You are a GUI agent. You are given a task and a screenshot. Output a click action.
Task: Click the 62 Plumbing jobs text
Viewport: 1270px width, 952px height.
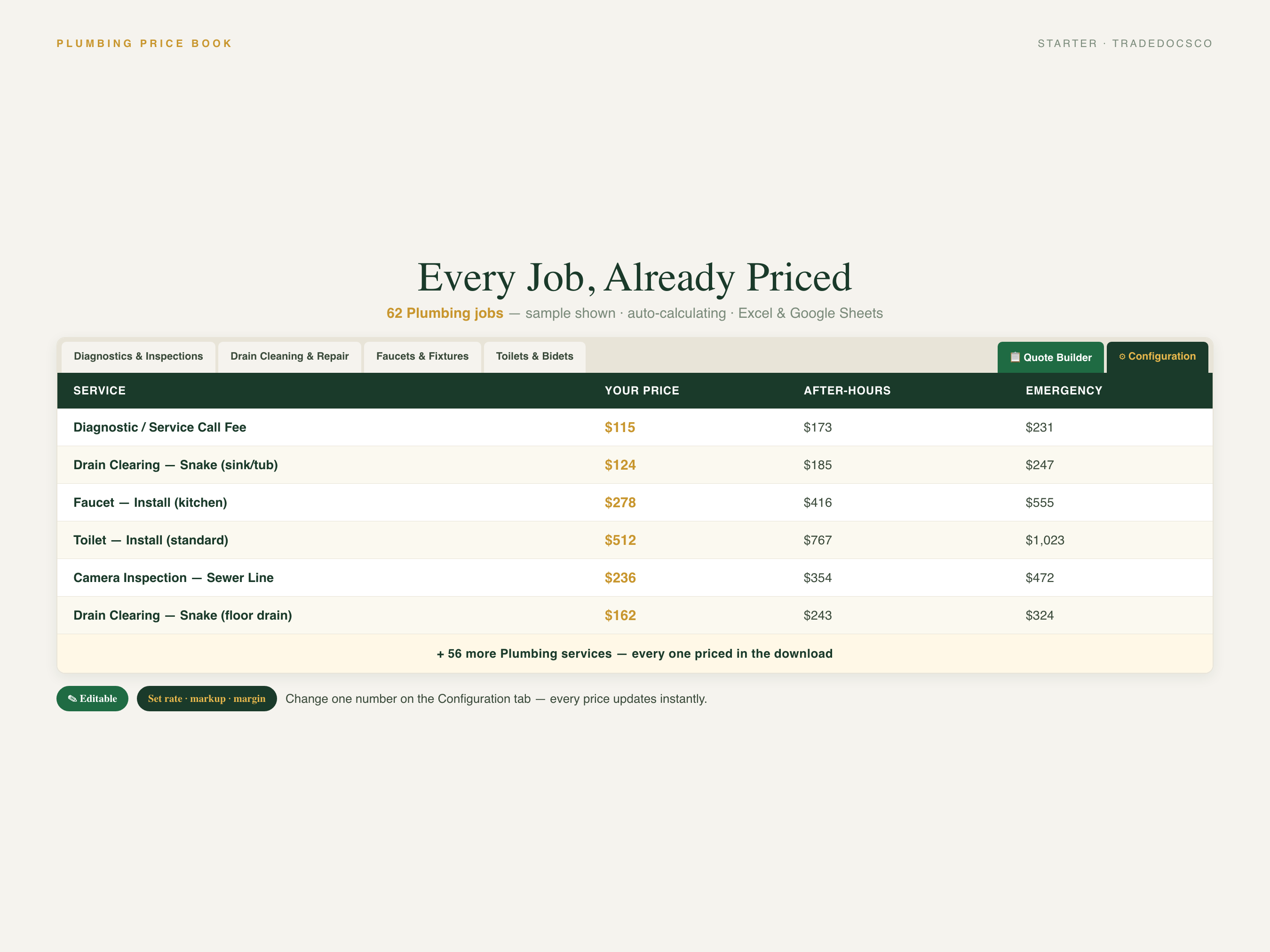(x=445, y=313)
